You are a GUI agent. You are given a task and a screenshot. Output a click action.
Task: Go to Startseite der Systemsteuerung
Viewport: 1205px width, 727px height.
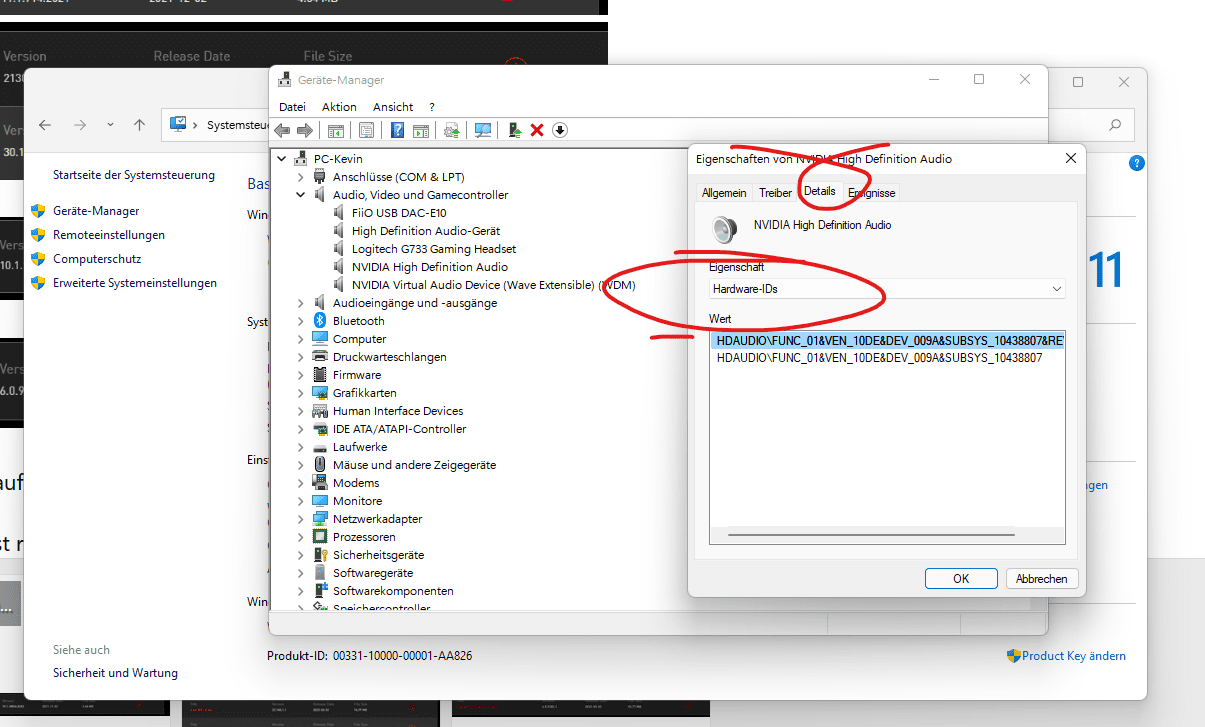click(x=134, y=175)
